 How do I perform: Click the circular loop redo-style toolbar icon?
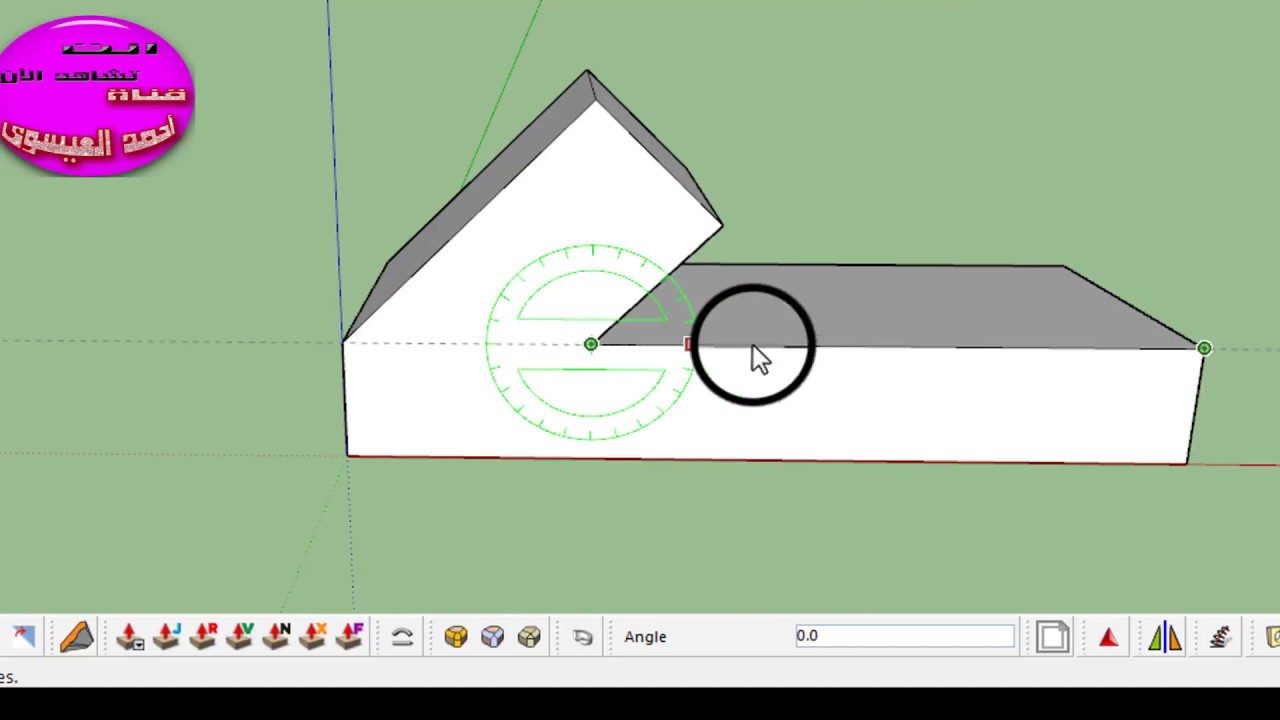583,637
